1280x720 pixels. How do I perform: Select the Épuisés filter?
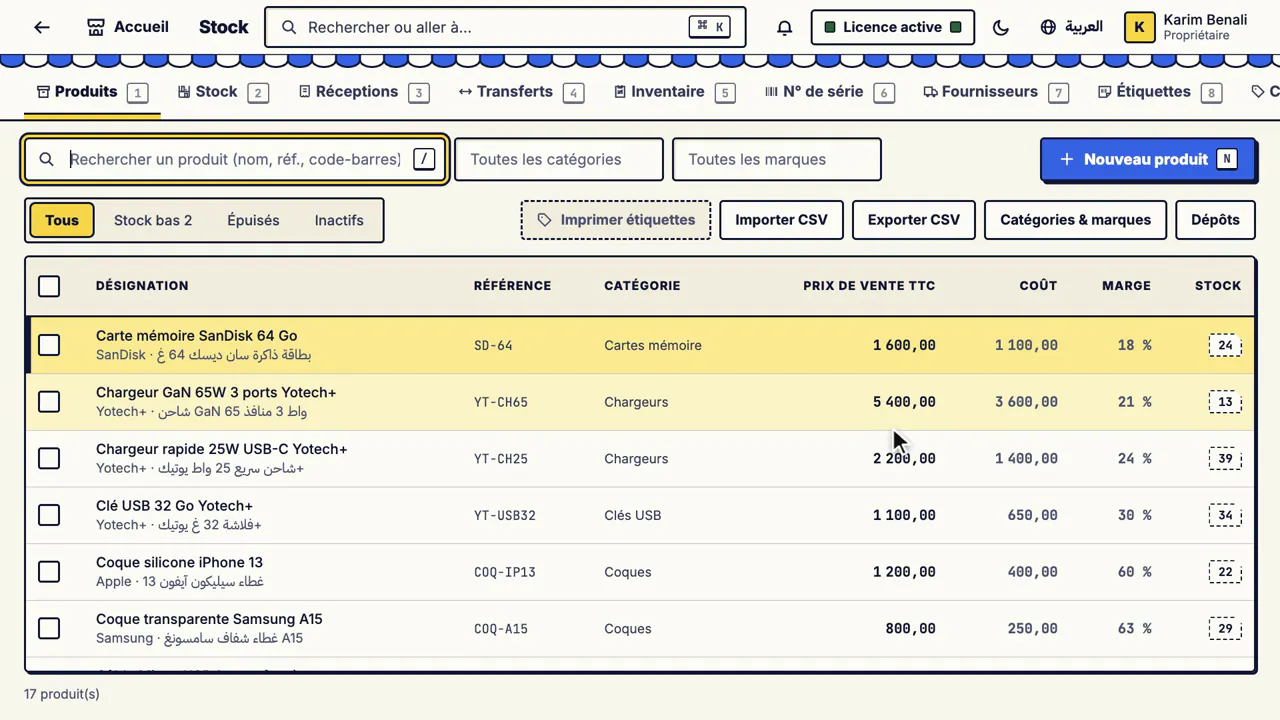point(253,220)
